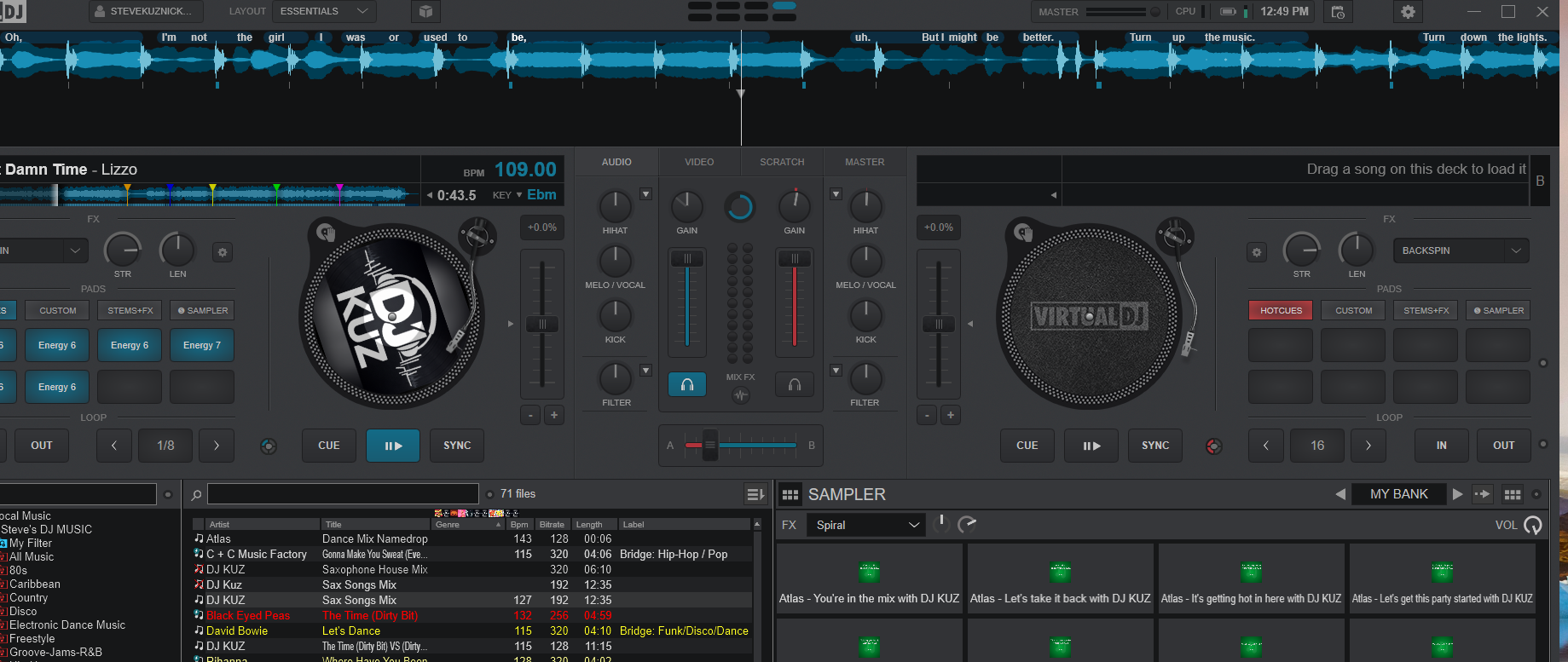Select the 'Let's Dance' track row
Viewport: 1568px width, 662px height.
click(x=472, y=631)
